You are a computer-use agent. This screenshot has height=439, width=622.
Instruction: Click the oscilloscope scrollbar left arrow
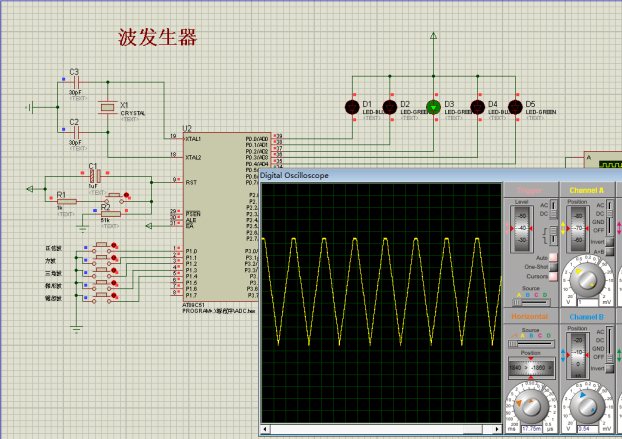click(x=265, y=429)
